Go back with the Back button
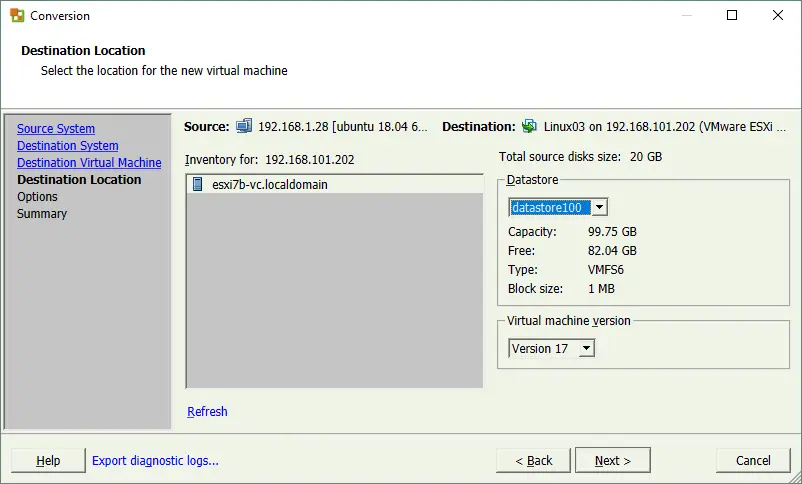802x484 pixels. [x=533, y=460]
